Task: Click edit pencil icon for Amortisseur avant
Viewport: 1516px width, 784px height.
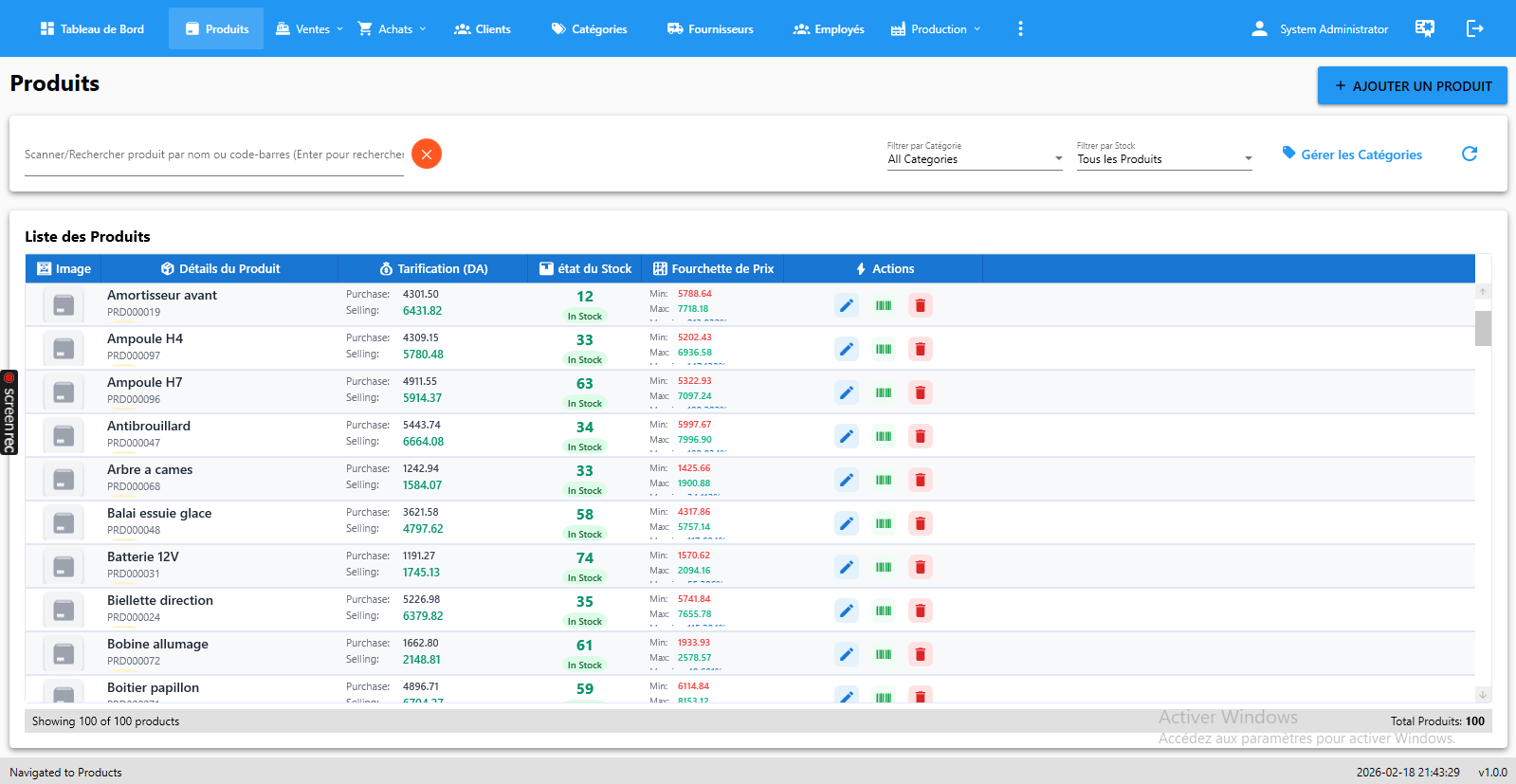Action: (x=846, y=305)
